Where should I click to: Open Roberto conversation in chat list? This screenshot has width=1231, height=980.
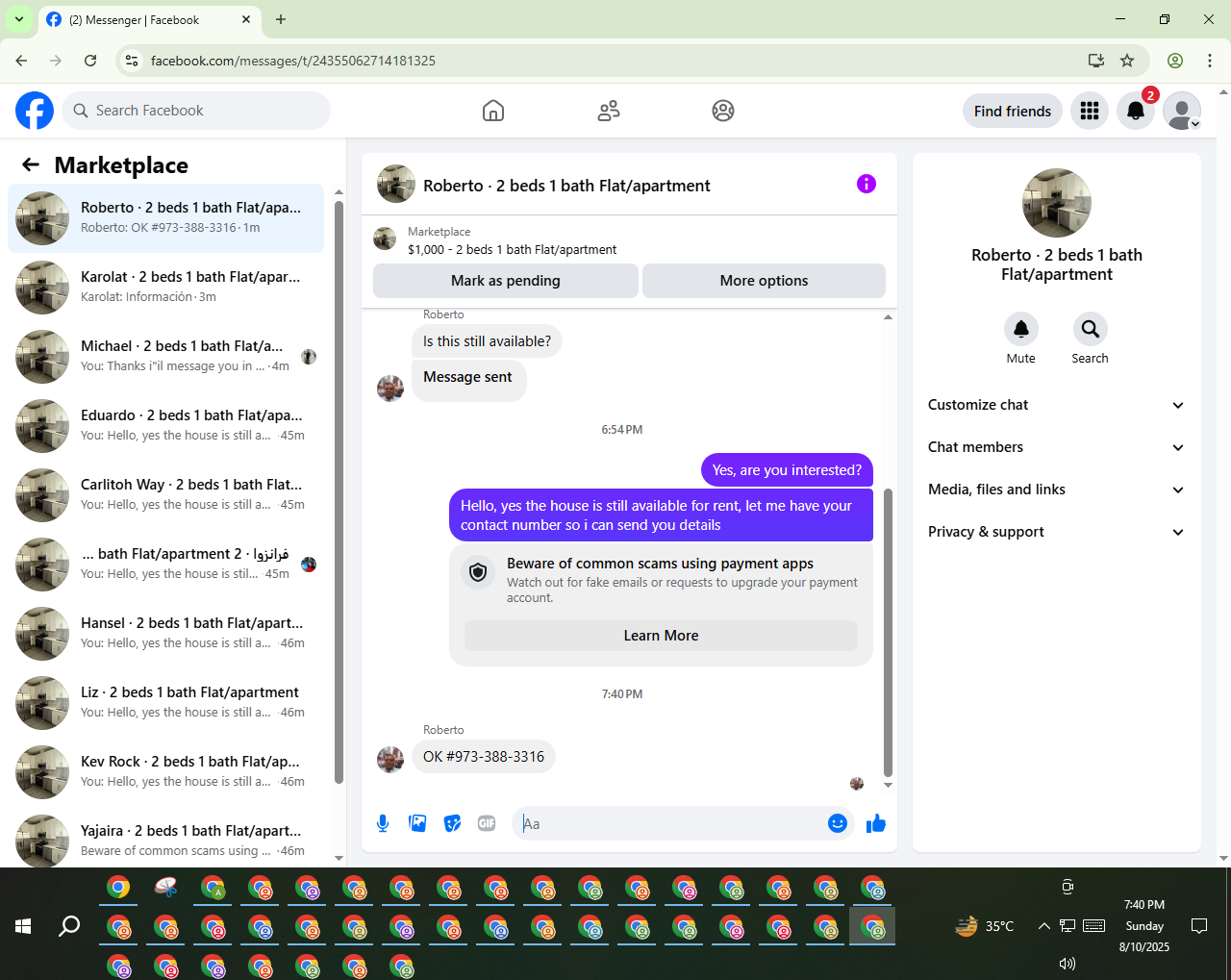click(x=165, y=218)
